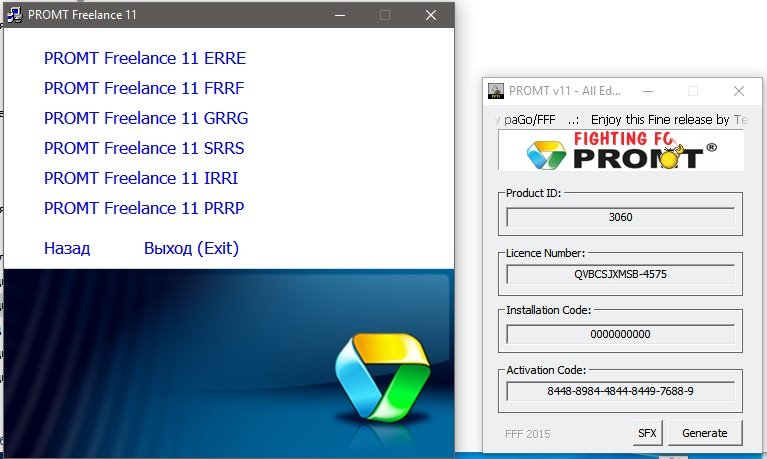The height and width of the screenshot is (459, 767).
Task: Minimize the PROMT v11 keygen window
Action: tap(648, 91)
